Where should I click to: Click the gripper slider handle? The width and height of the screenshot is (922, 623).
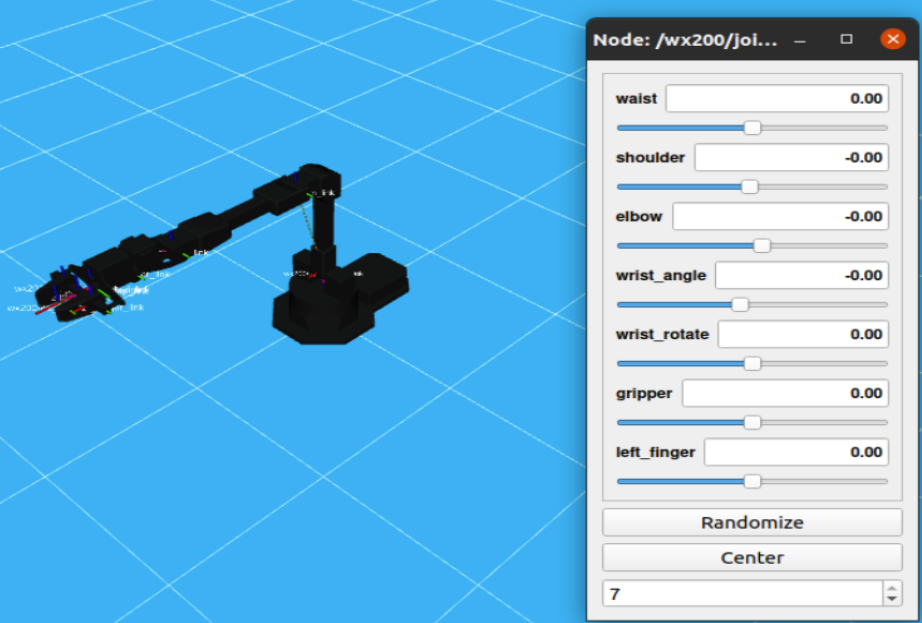[x=752, y=423]
